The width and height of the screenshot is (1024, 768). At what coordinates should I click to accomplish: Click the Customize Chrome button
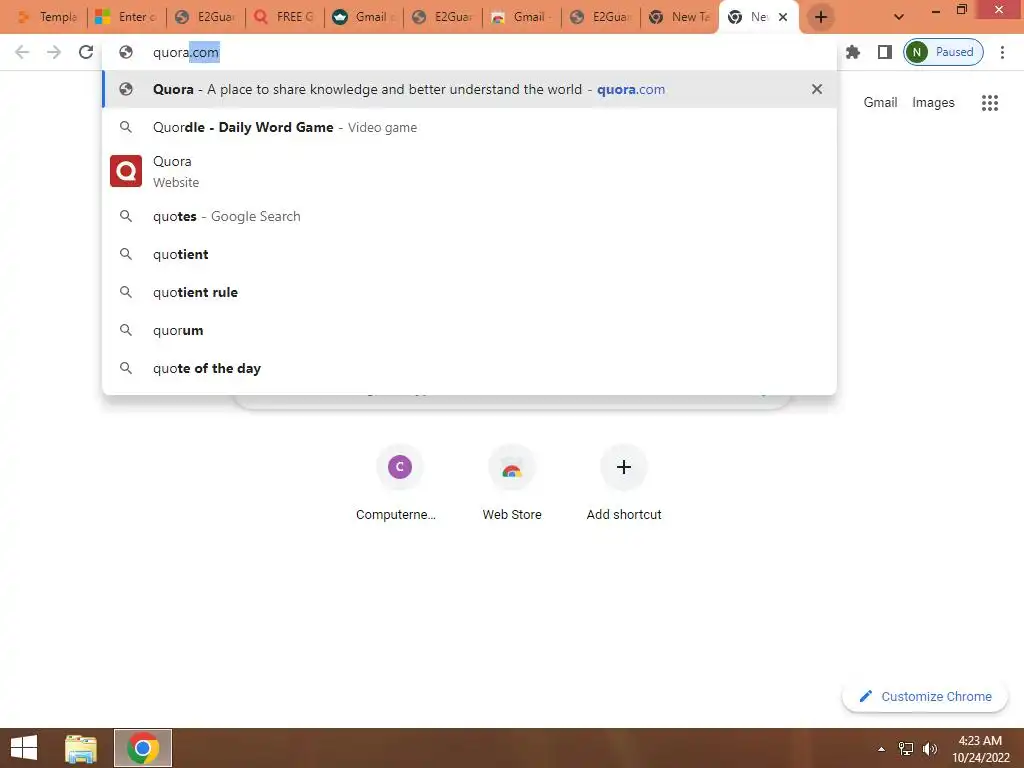click(x=925, y=697)
